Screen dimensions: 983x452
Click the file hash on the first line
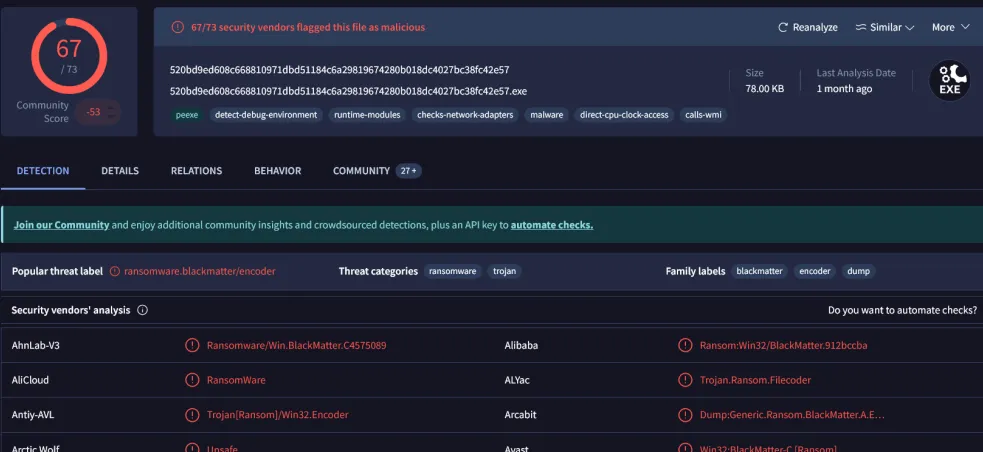pyautogui.click(x=339, y=70)
